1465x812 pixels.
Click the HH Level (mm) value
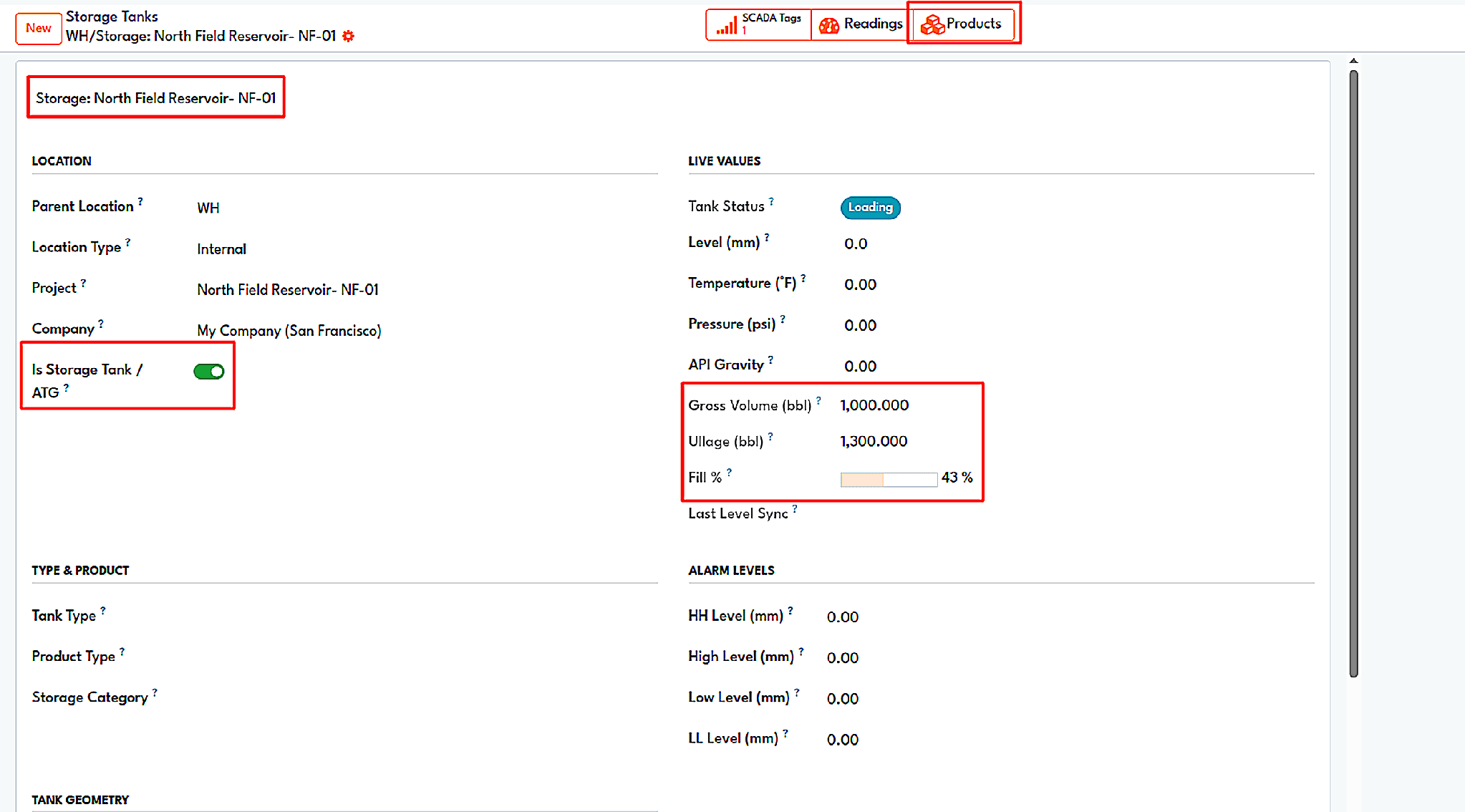843,617
